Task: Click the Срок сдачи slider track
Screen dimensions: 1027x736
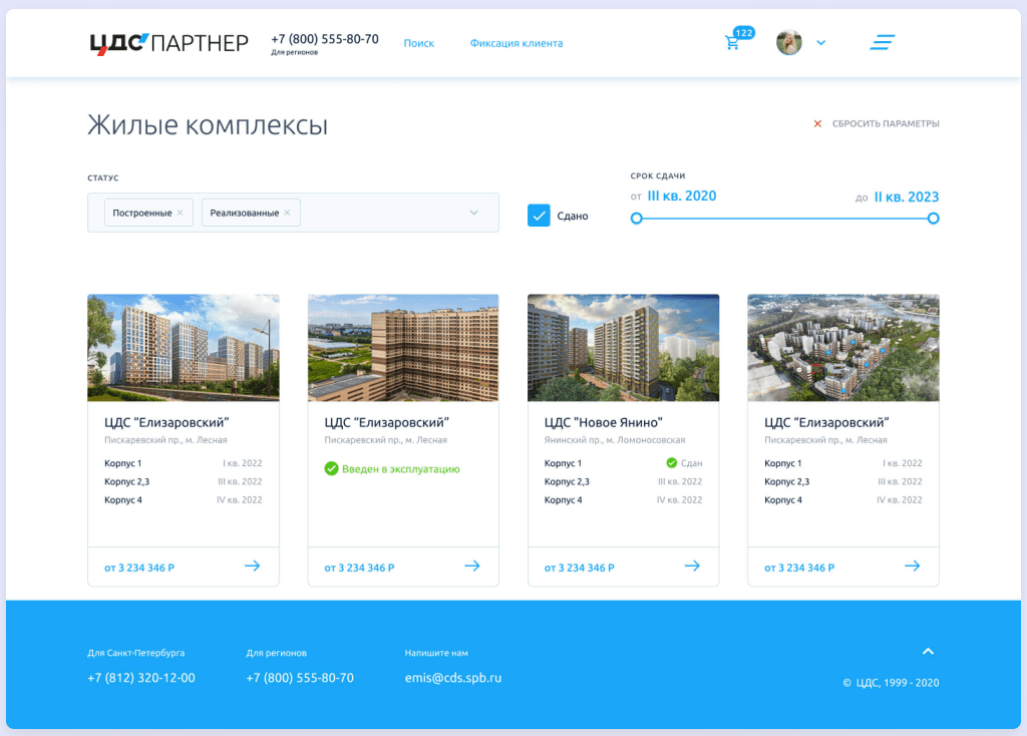Action: coord(785,218)
